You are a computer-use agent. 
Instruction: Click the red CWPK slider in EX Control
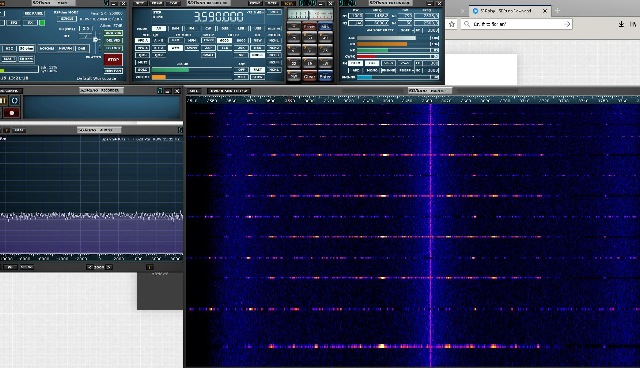366,56
